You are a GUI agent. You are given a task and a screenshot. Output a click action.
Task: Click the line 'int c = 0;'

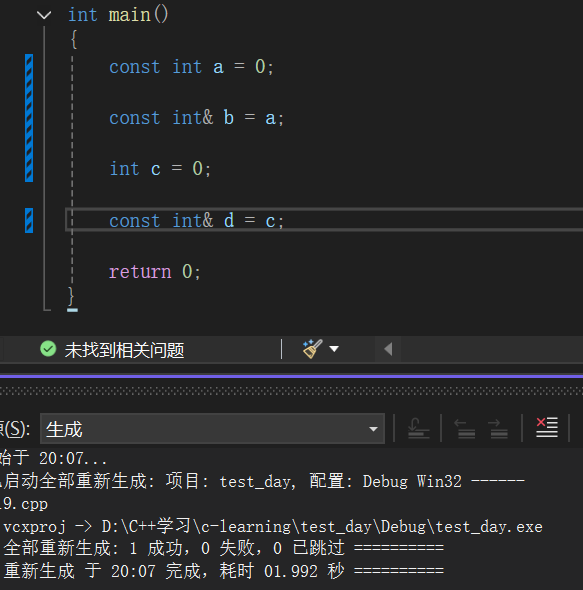tap(160, 169)
